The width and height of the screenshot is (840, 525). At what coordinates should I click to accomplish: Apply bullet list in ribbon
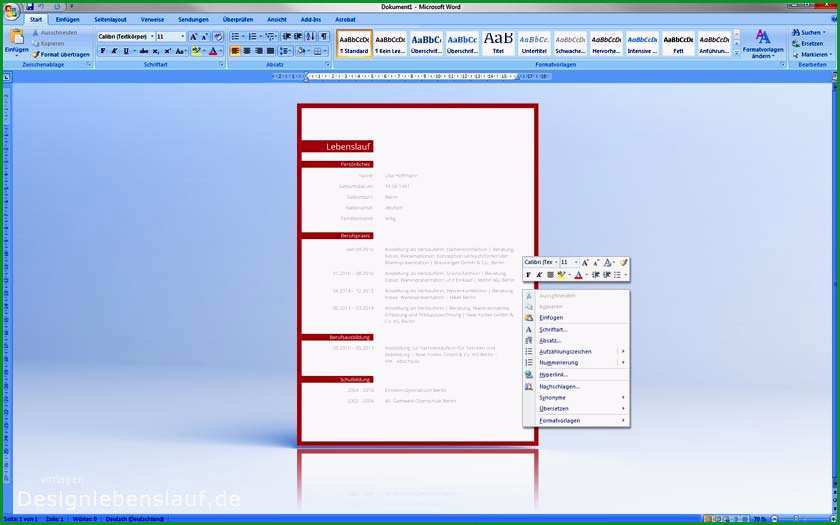point(235,36)
